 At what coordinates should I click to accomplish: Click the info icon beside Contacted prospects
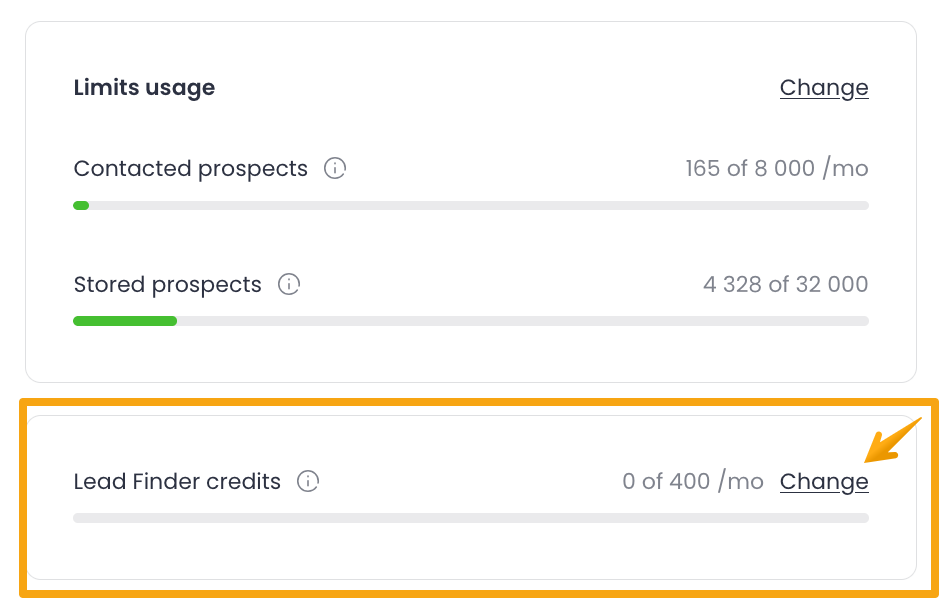coord(335,169)
